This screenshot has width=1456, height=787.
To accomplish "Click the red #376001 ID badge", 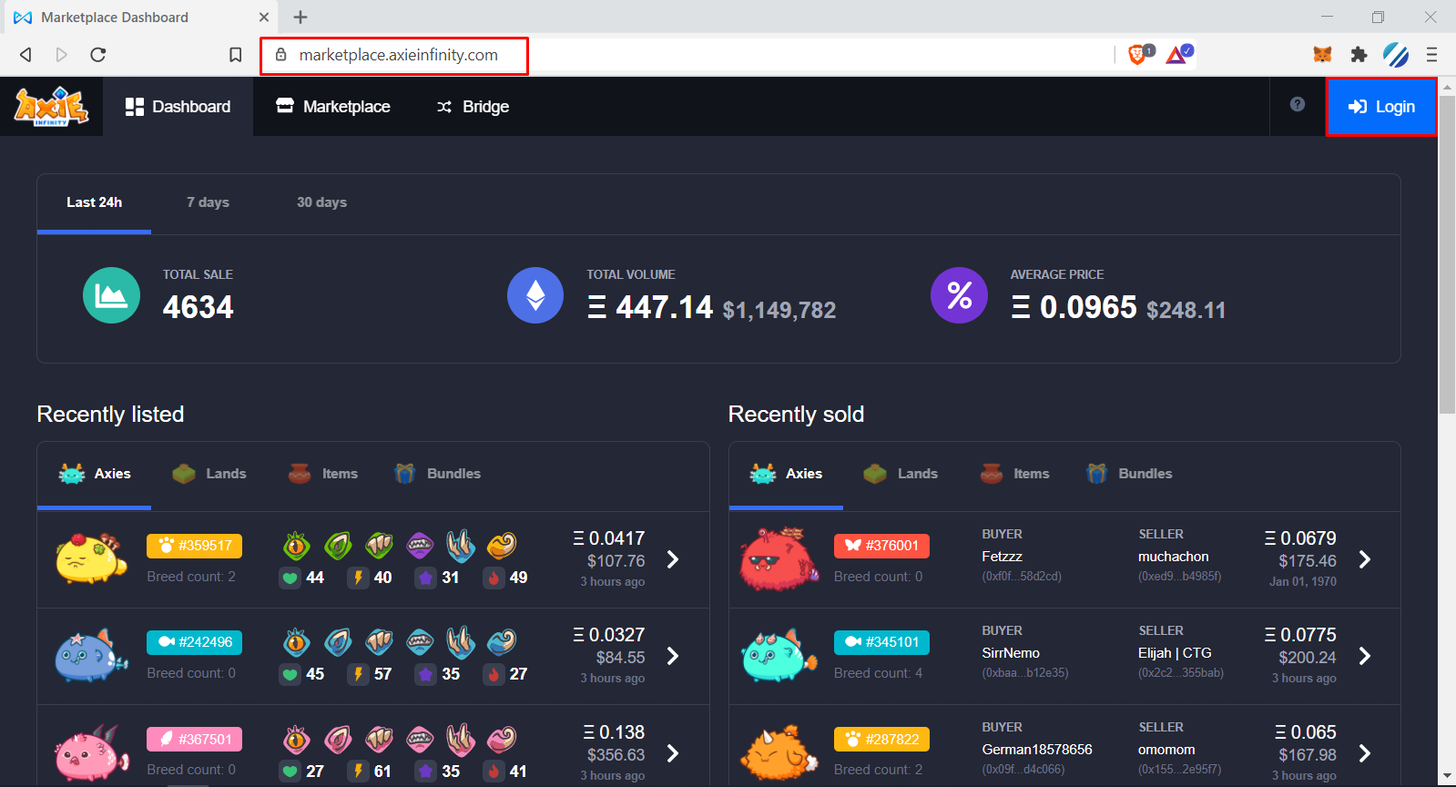I will tap(882, 545).
